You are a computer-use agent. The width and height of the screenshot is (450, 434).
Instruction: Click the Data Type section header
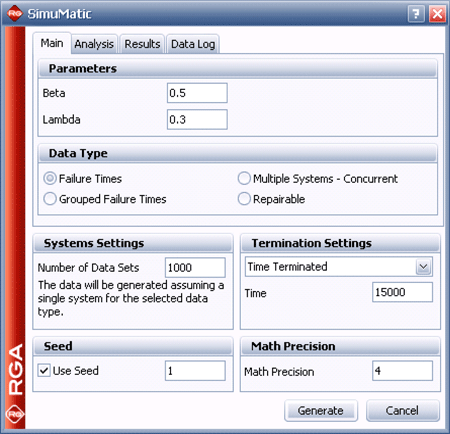click(238, 153)
